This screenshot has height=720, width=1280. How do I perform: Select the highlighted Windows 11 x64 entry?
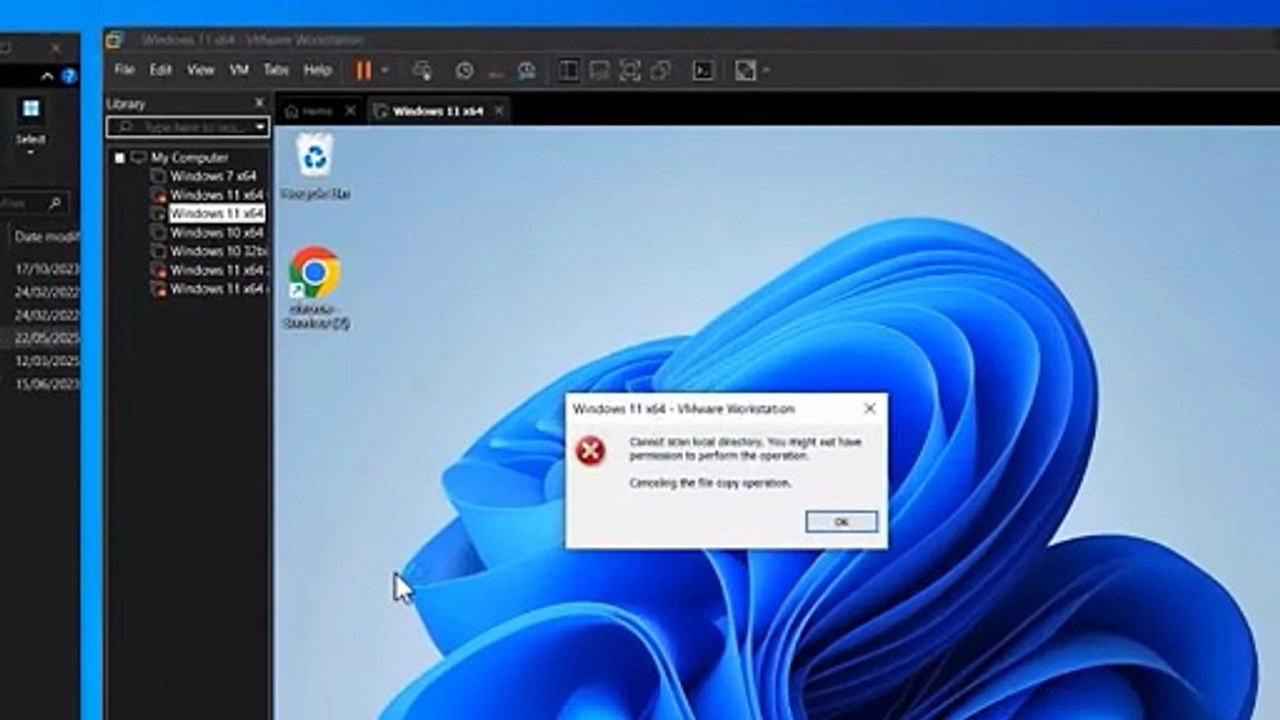(216, 214)
